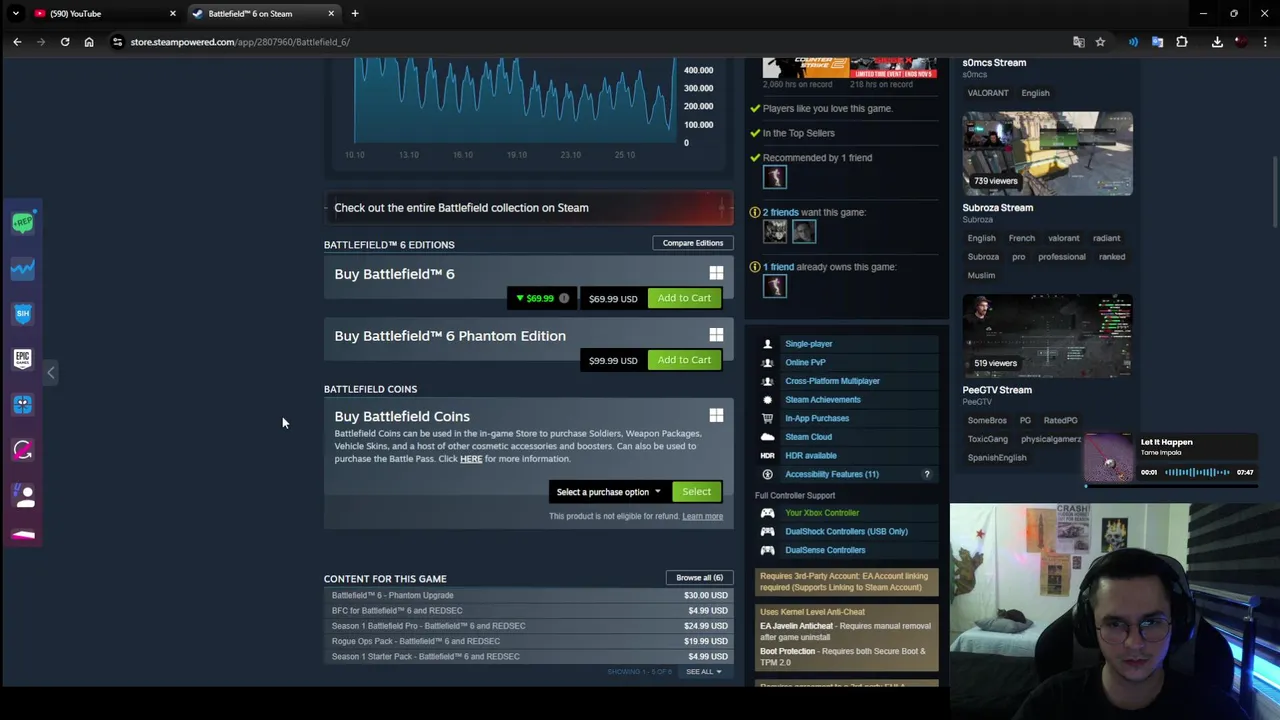Click the address bar URL field
Viewport: 1280px width, 720px height.
(590, 42)
